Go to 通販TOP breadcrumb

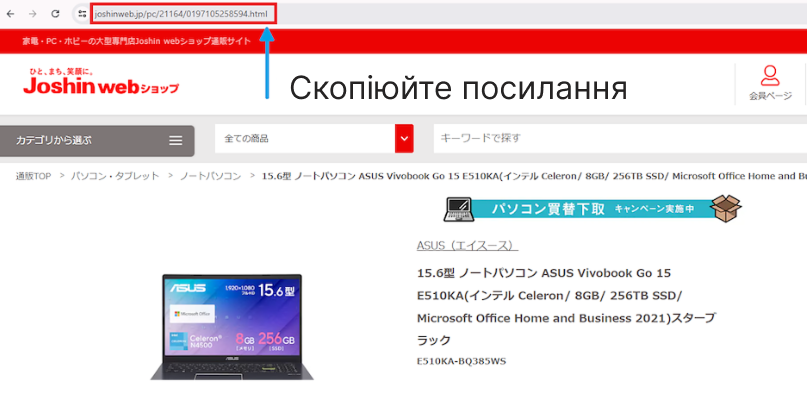[33, 176]
